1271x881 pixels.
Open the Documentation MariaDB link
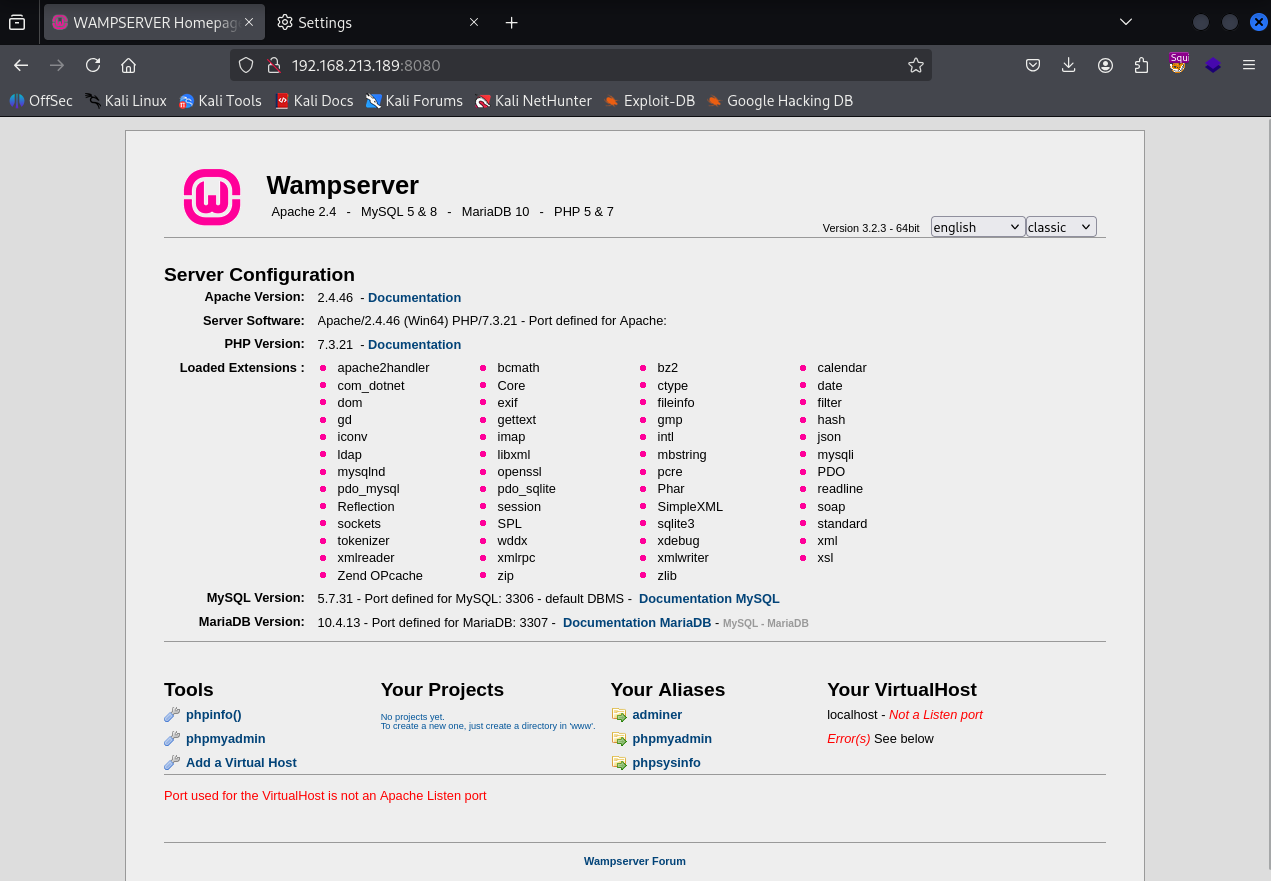click(x=636, y=623)
